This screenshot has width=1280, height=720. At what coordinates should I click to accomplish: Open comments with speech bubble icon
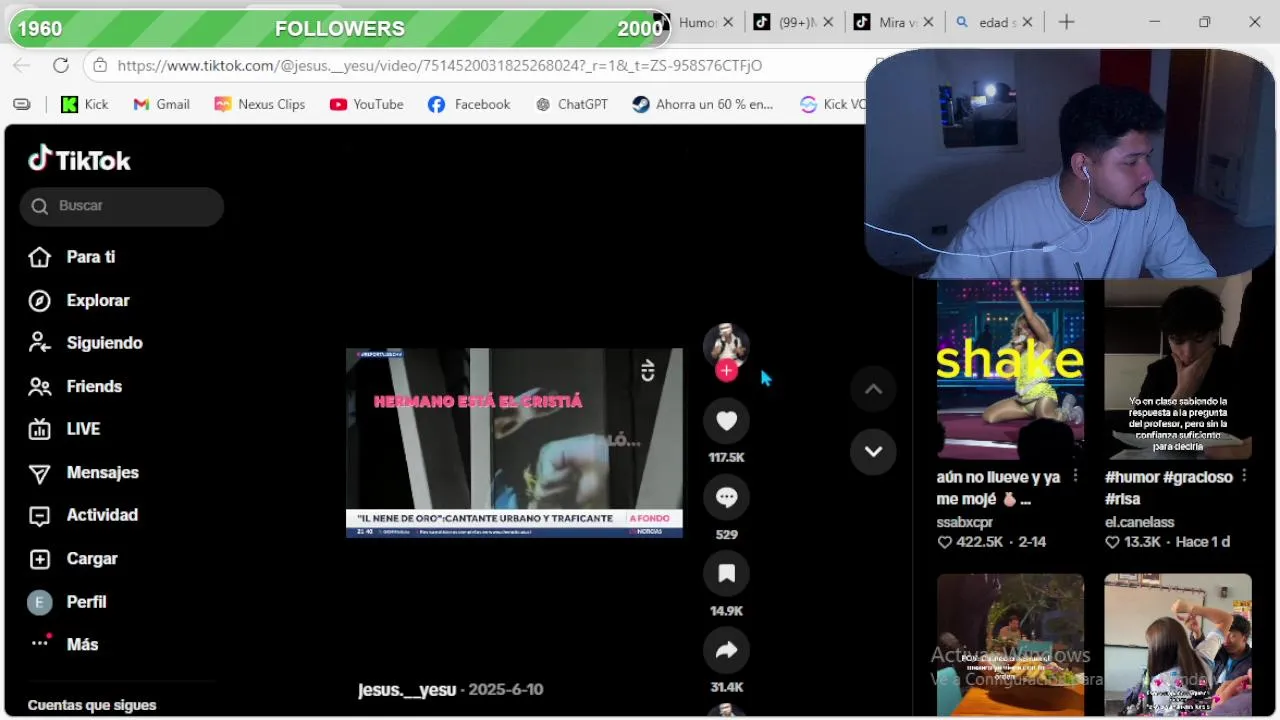pyautogui.click(x=726, y=497)
